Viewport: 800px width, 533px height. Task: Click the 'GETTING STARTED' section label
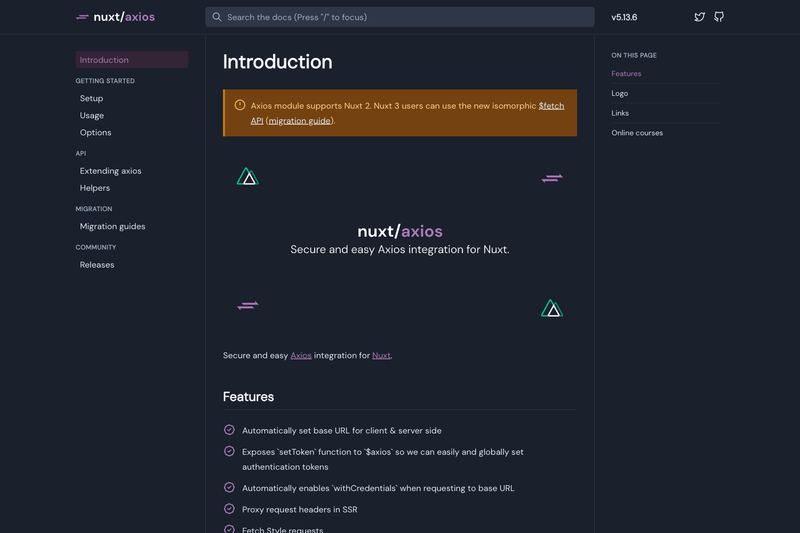point(105,81)
